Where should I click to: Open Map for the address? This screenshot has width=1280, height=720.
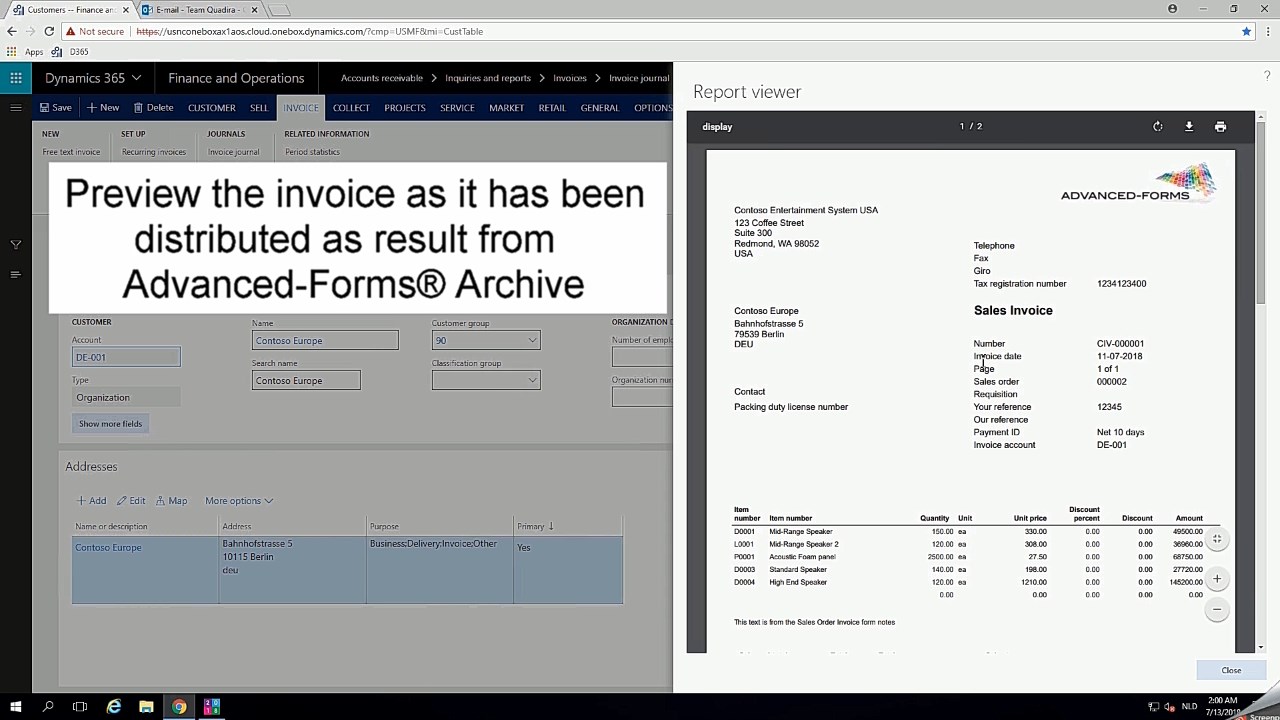172,501
